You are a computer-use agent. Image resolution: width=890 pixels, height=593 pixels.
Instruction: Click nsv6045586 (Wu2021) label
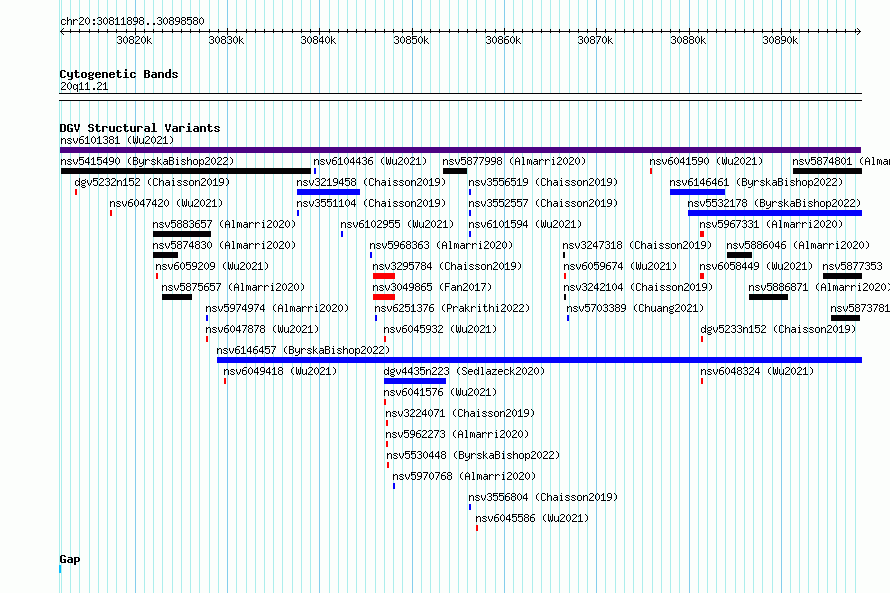532,518
